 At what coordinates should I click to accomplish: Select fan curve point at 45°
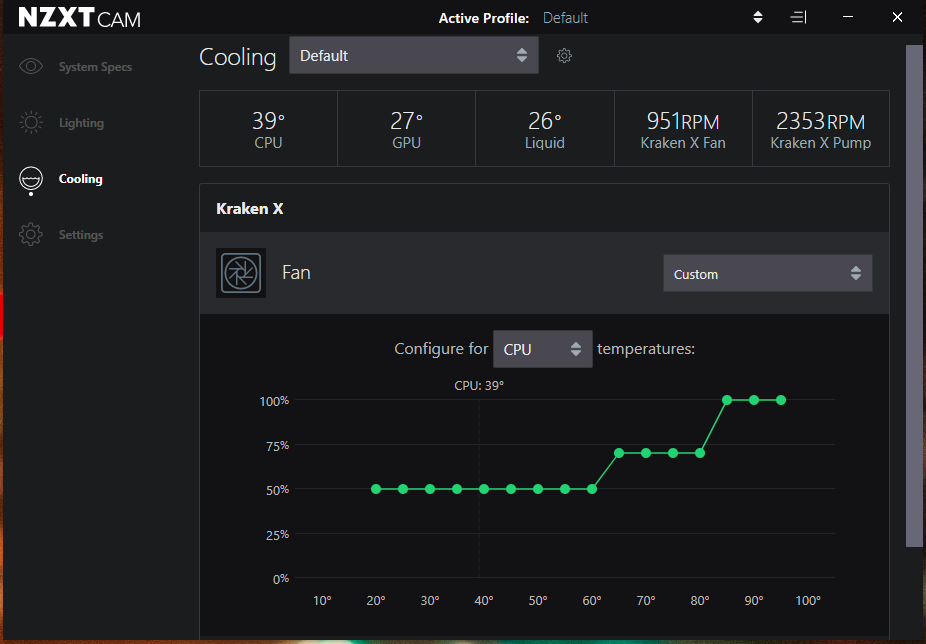(x=511, y=489)
